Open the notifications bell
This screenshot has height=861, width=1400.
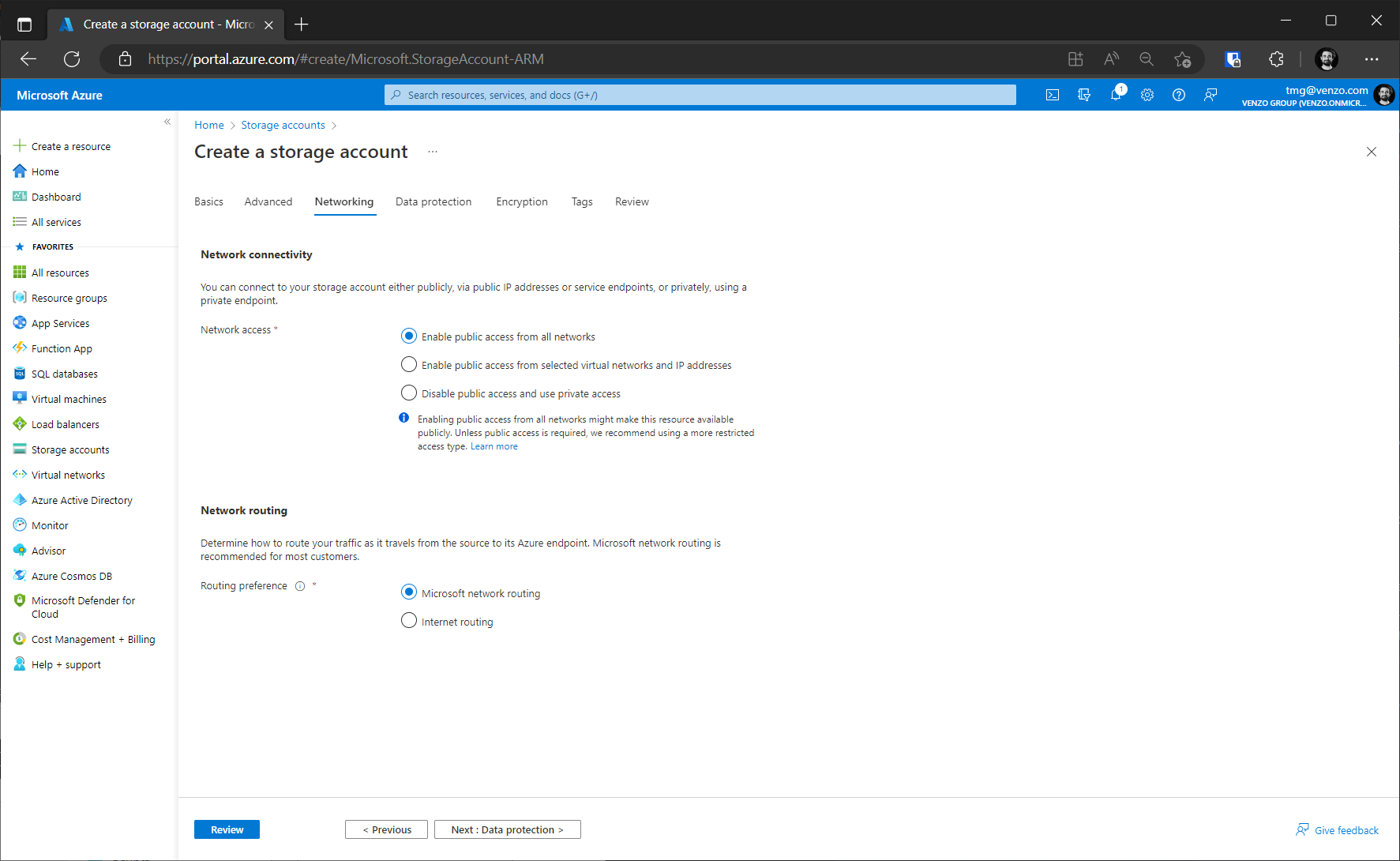1116,95
